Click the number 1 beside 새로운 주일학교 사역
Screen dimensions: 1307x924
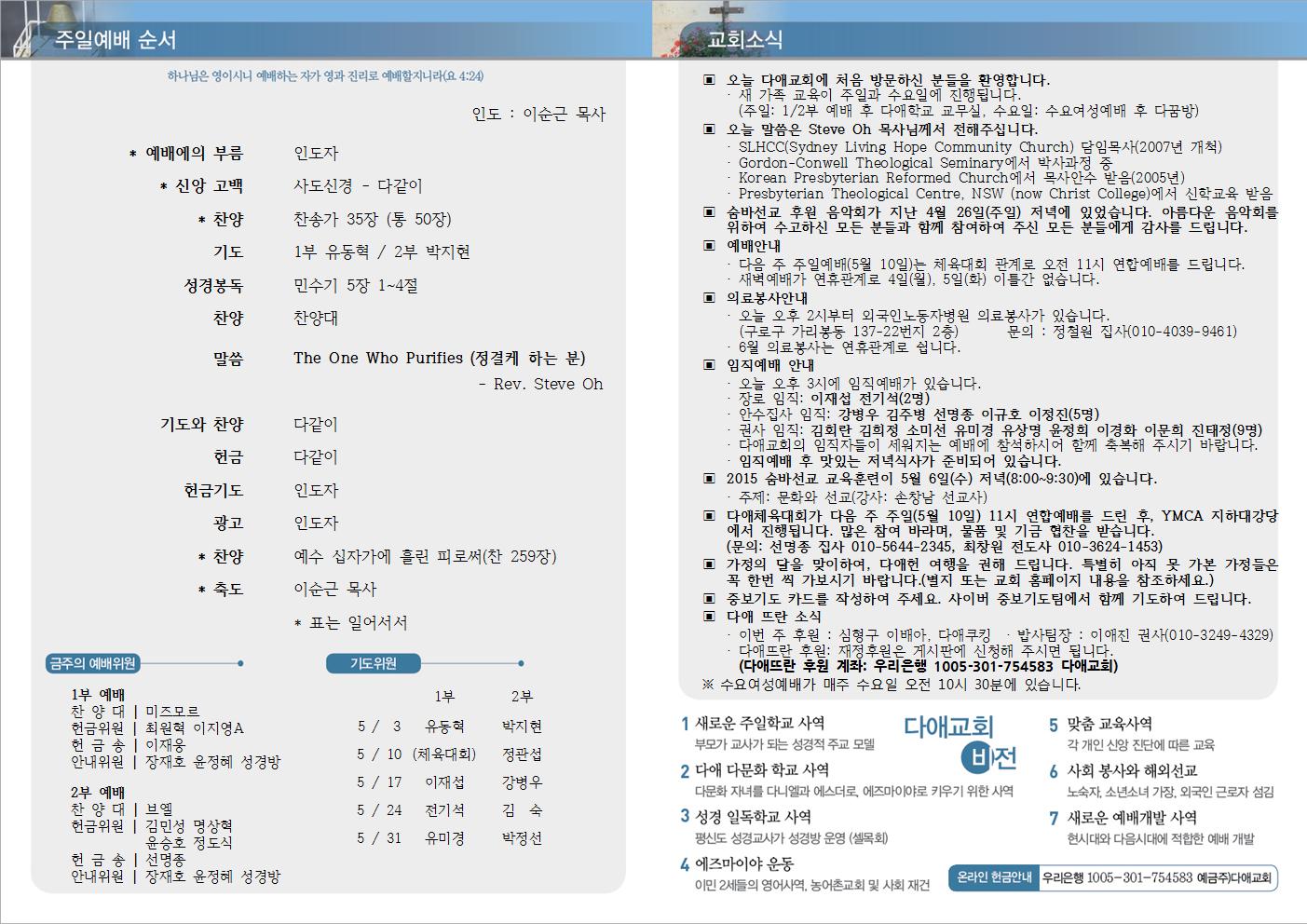click(685, 724)
